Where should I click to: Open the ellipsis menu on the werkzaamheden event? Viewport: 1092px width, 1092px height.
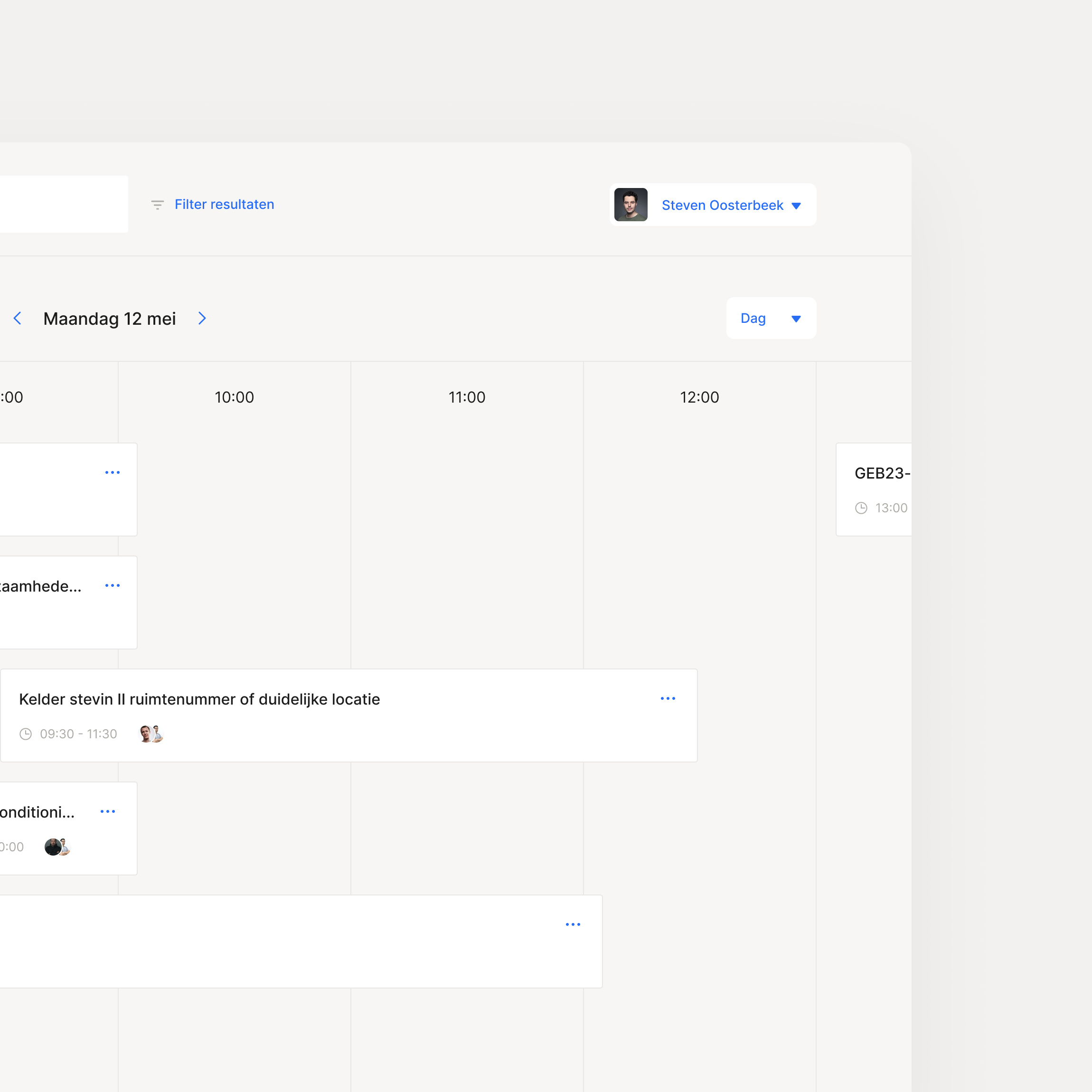113,585
